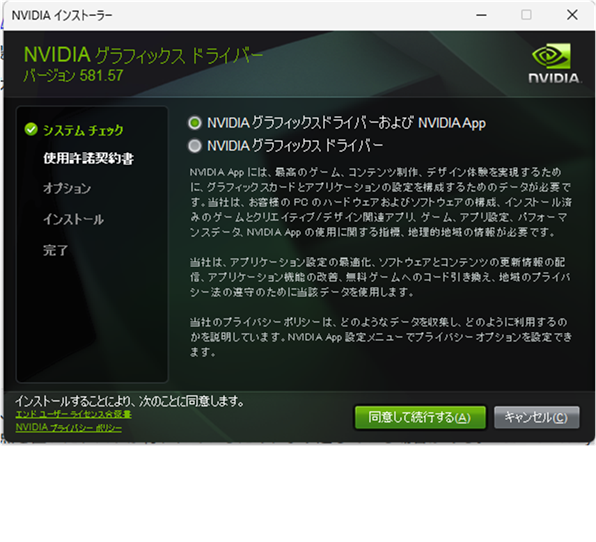
Task: Click the インストールすることにより、次のことに同意します text
Action: [130, 401]
